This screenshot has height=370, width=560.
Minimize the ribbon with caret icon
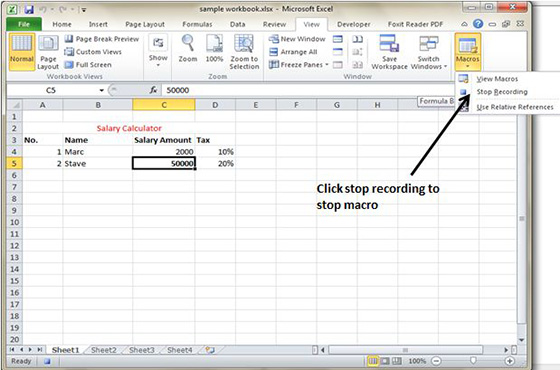tap(464, 24)
